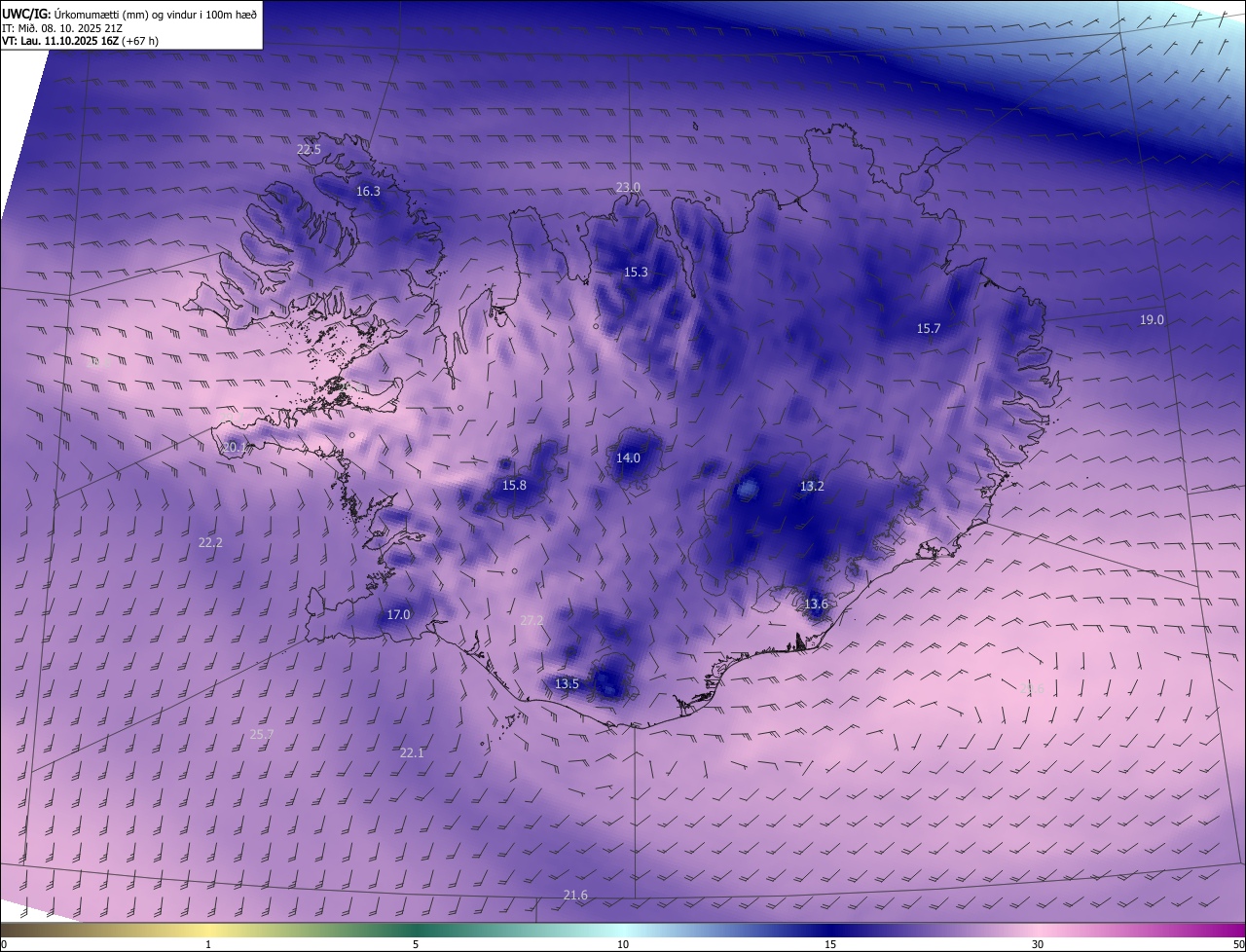Click the 30 tick on the color scale
Screen dimensions: 1246x952
[x=1038, y=944]
